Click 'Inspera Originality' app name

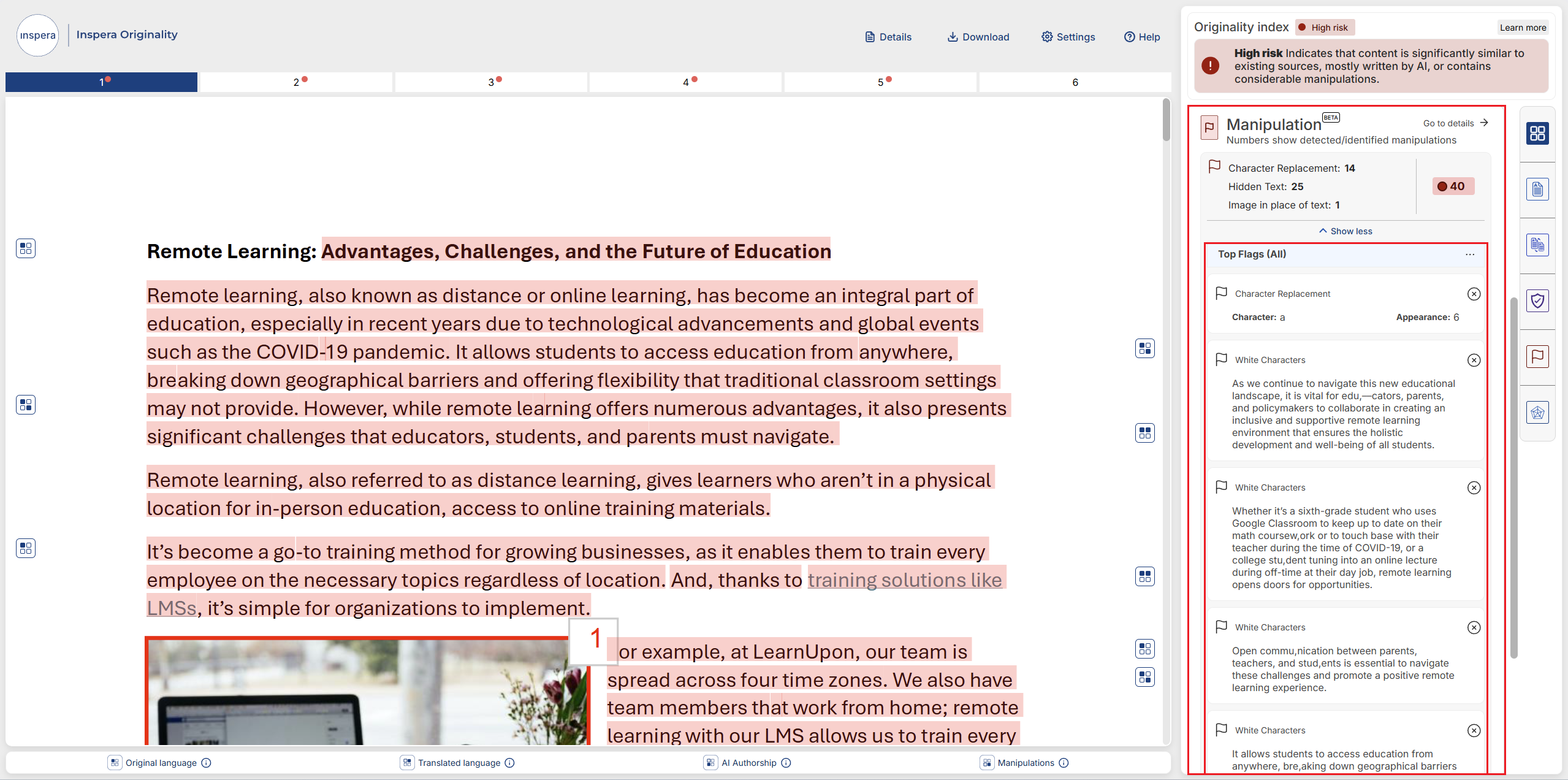click(x=127, y=34)
